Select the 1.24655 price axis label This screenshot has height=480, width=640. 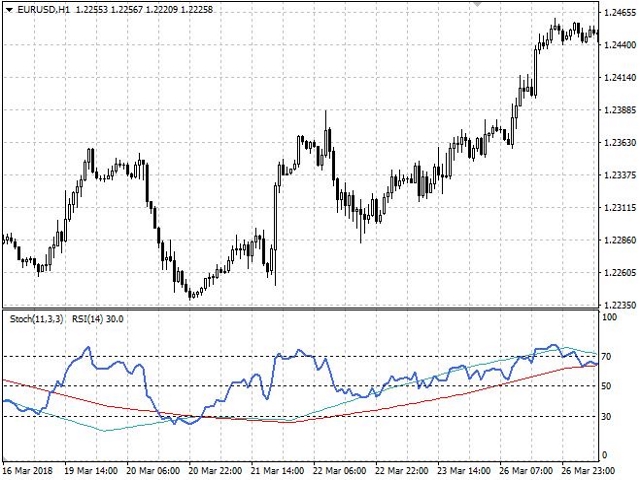pyautogui.click(x=620, y=13)
